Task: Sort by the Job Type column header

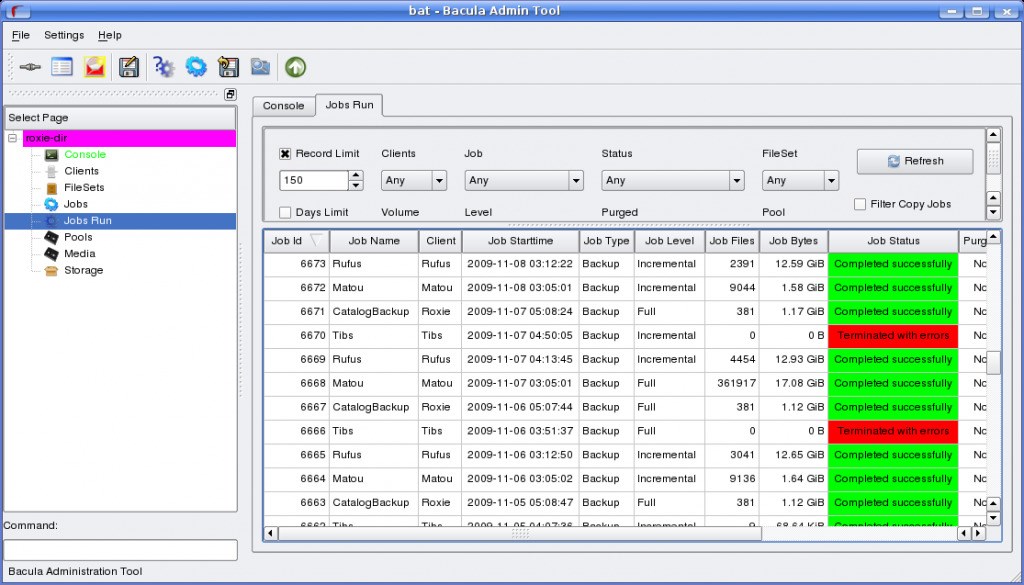Action: point(607,241)
